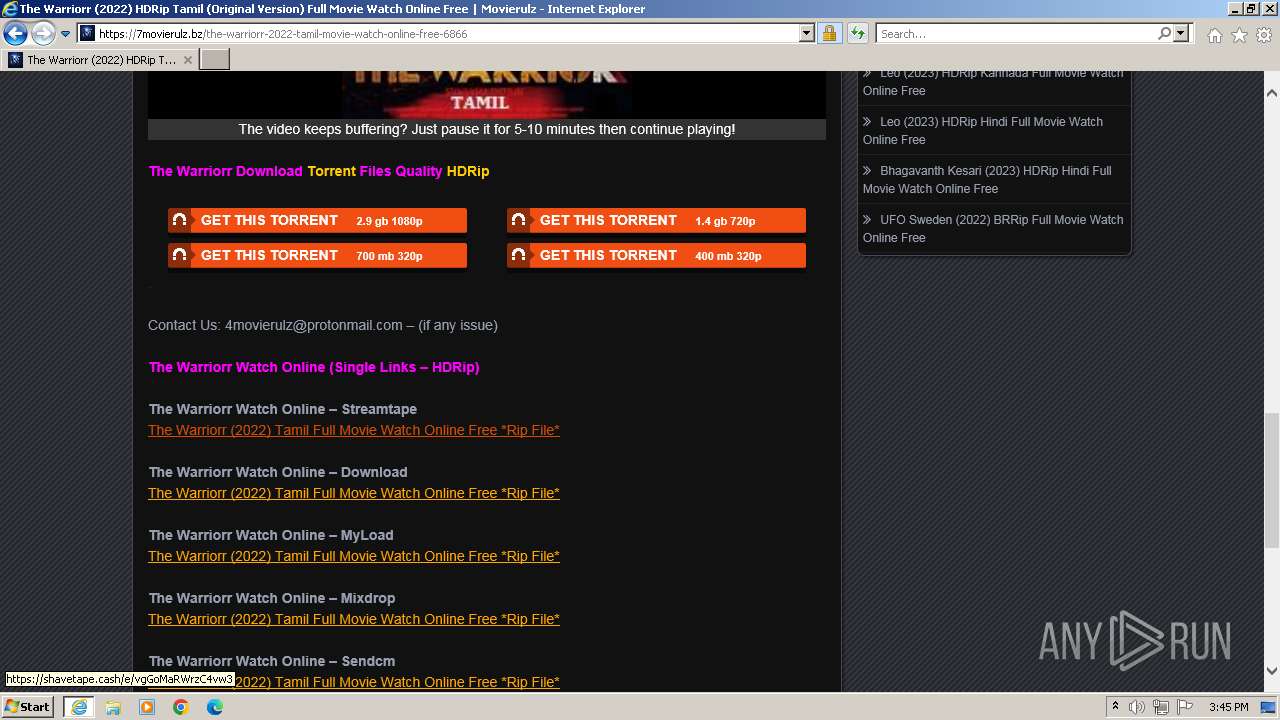
Task: Launch Windows Media Player from taskbar
Action: (147, 707)
